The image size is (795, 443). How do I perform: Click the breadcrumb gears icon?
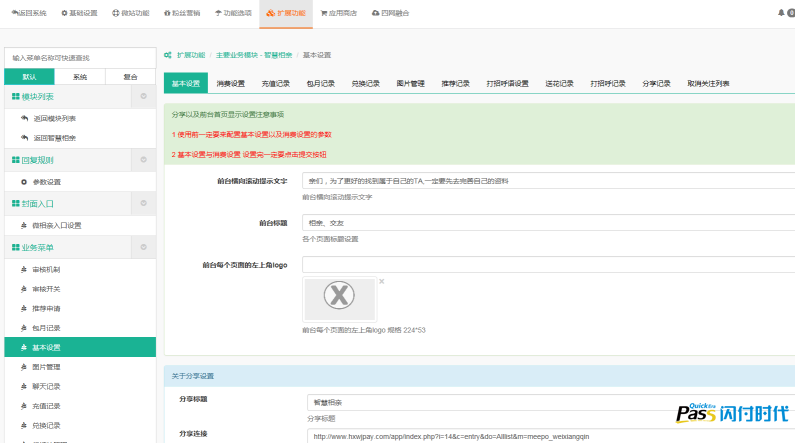click(x=168, y=55)
